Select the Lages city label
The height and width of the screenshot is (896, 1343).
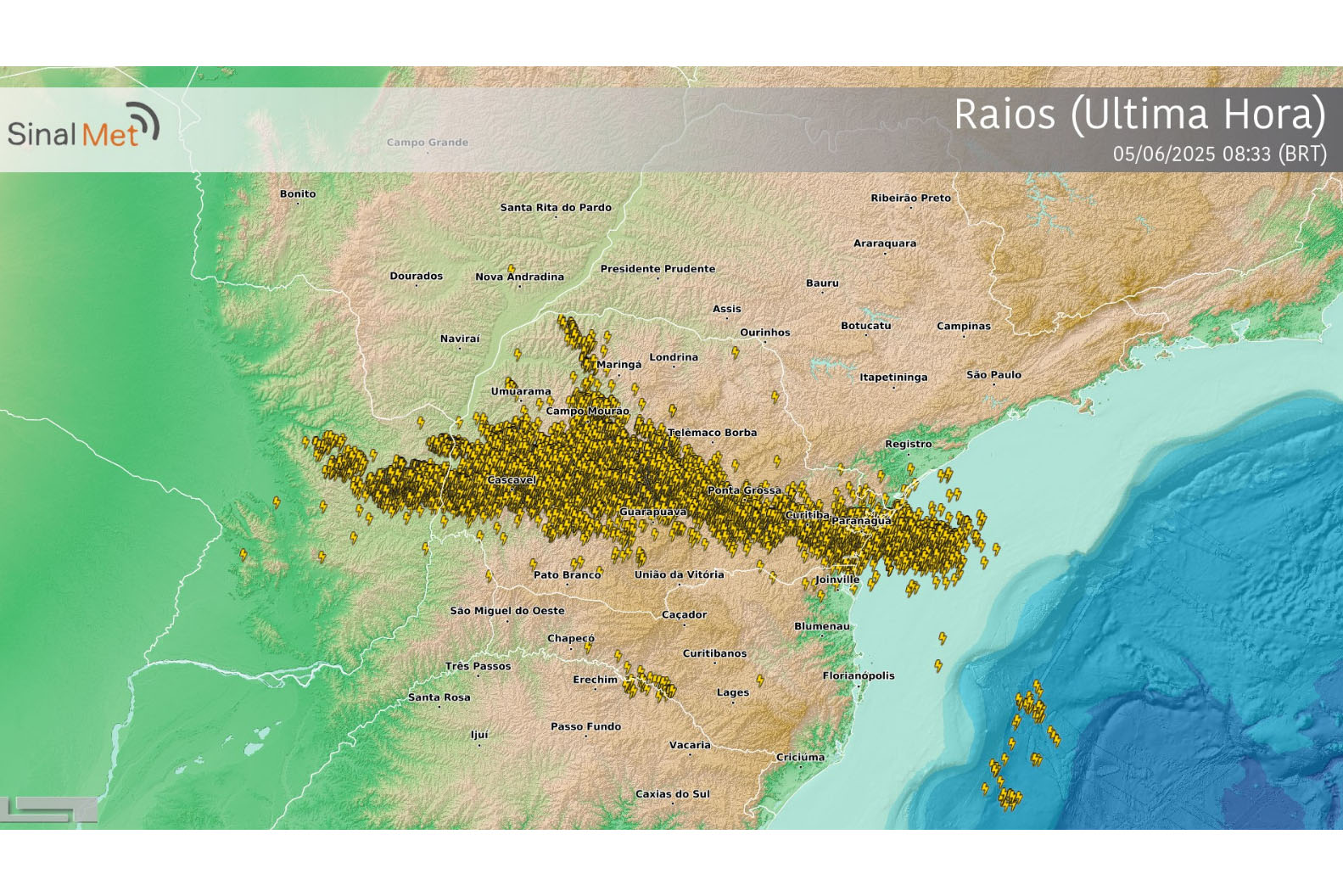[733, 693]
